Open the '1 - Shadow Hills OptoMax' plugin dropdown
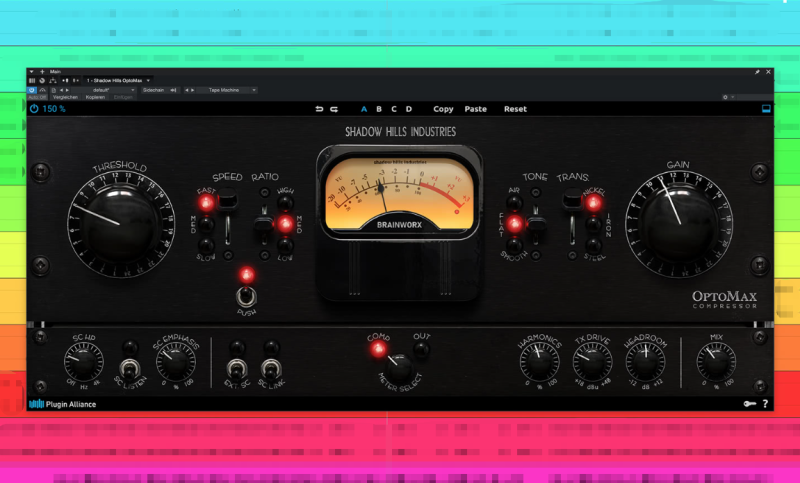This screenshot has height=483, width=800. (x=118, y=81)
